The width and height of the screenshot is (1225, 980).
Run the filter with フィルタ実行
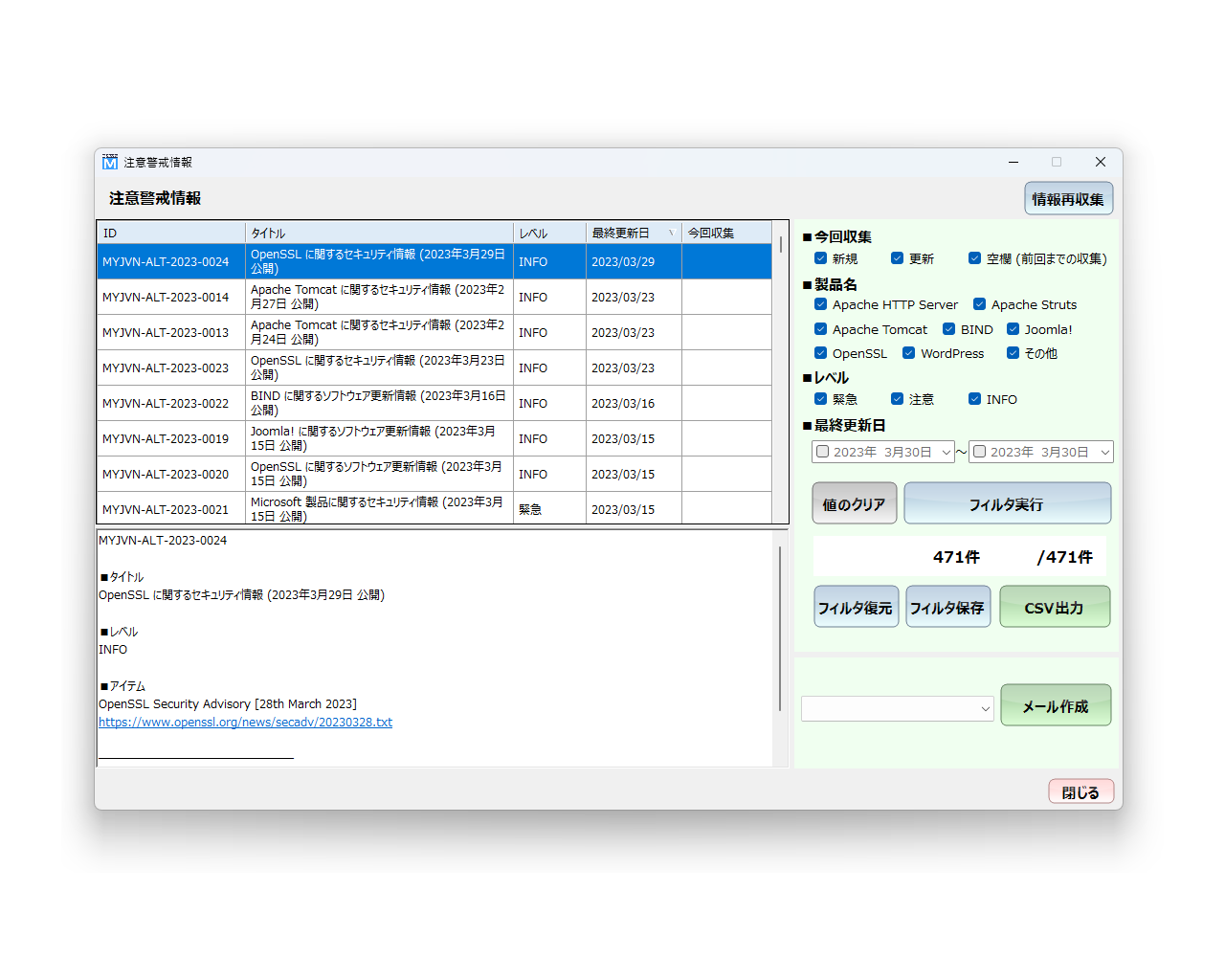click(1008, 503)
